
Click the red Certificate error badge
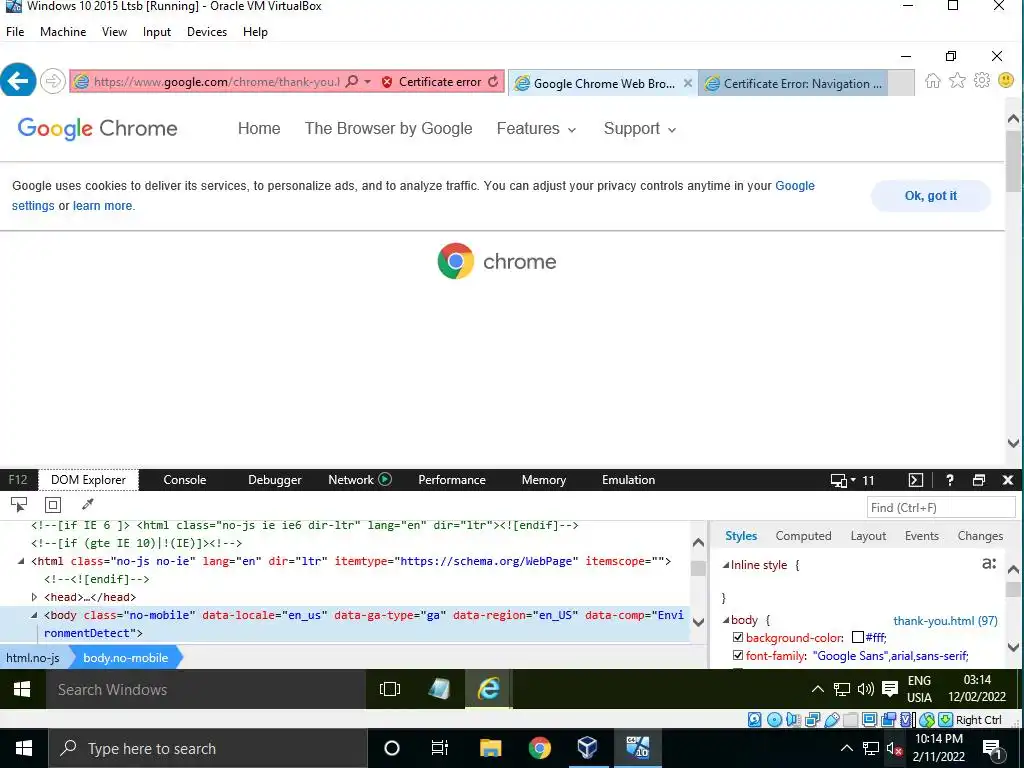431,82
